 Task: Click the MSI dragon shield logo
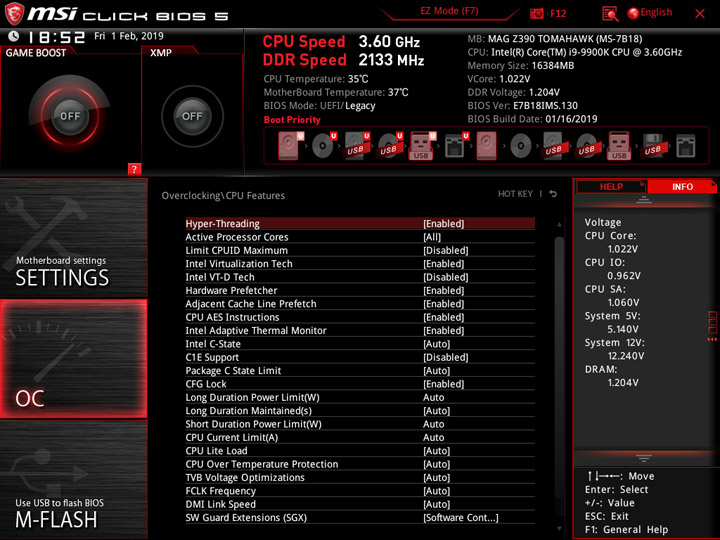coord(14,13)
